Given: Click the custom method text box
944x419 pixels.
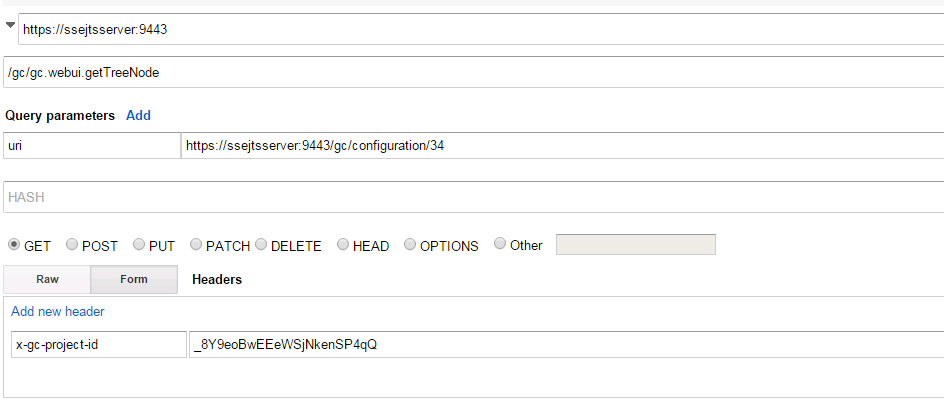Looking at the screenshot, I should click(x=635, y=245).
